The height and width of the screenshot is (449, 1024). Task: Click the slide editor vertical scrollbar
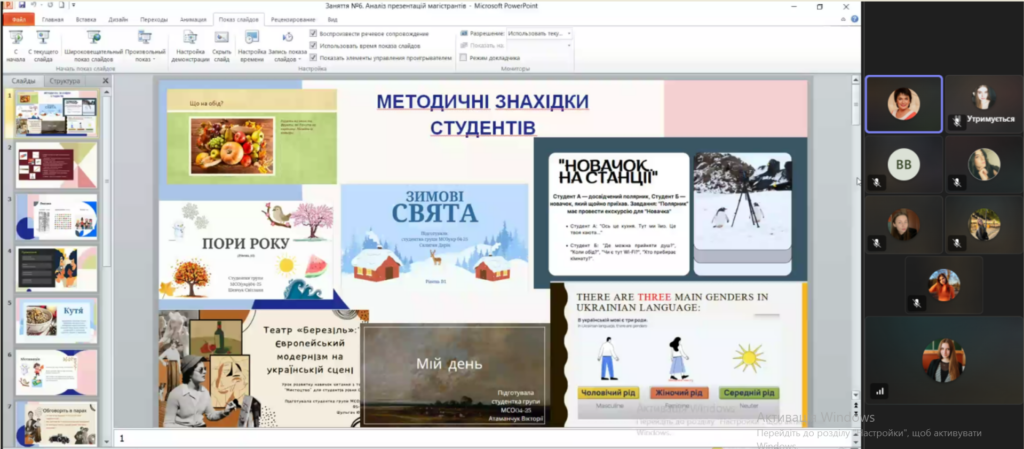[856, 238]
